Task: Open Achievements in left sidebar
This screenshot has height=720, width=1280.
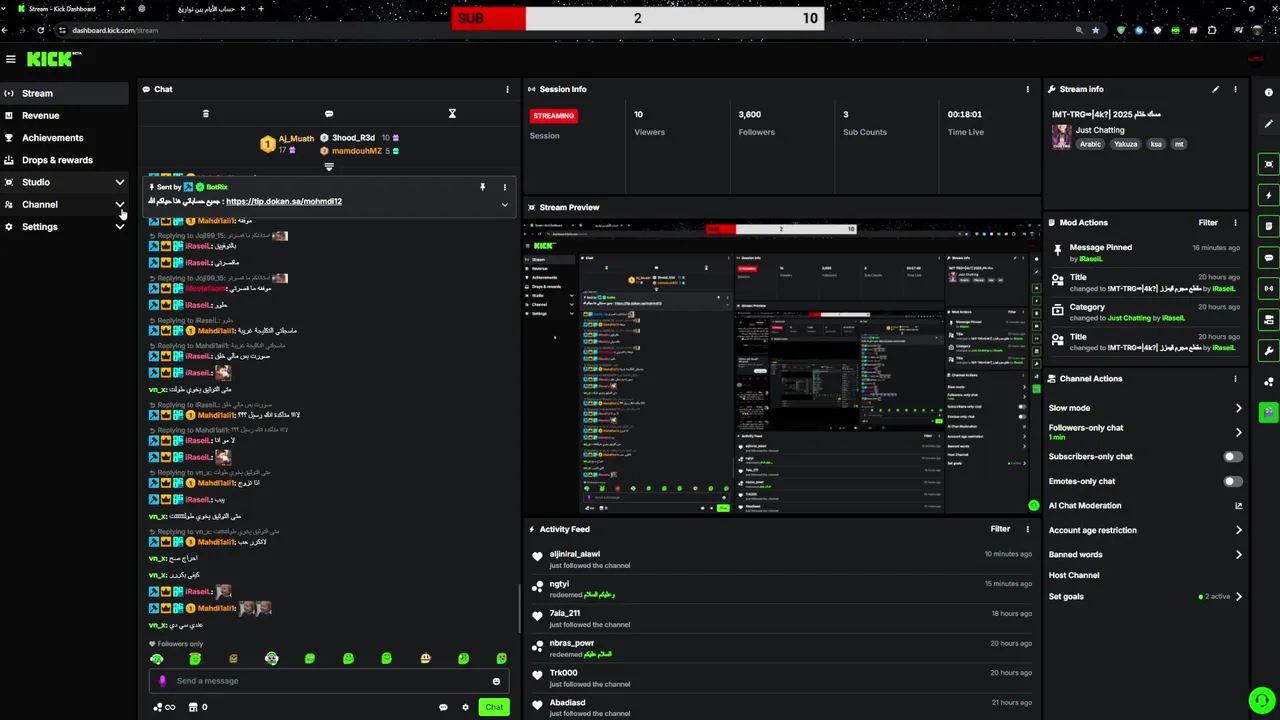Action: click(65, 138)
